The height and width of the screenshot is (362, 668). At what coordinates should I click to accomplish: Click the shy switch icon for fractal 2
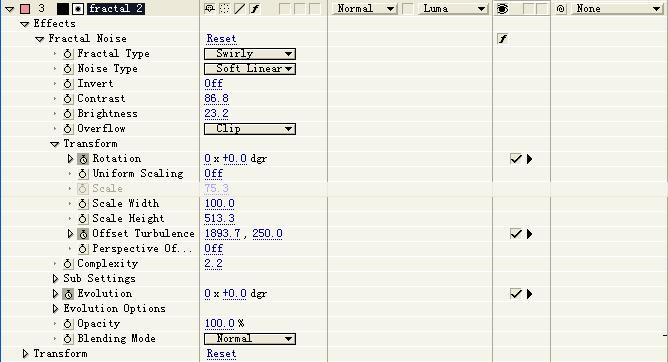click(x=210, y=9)
